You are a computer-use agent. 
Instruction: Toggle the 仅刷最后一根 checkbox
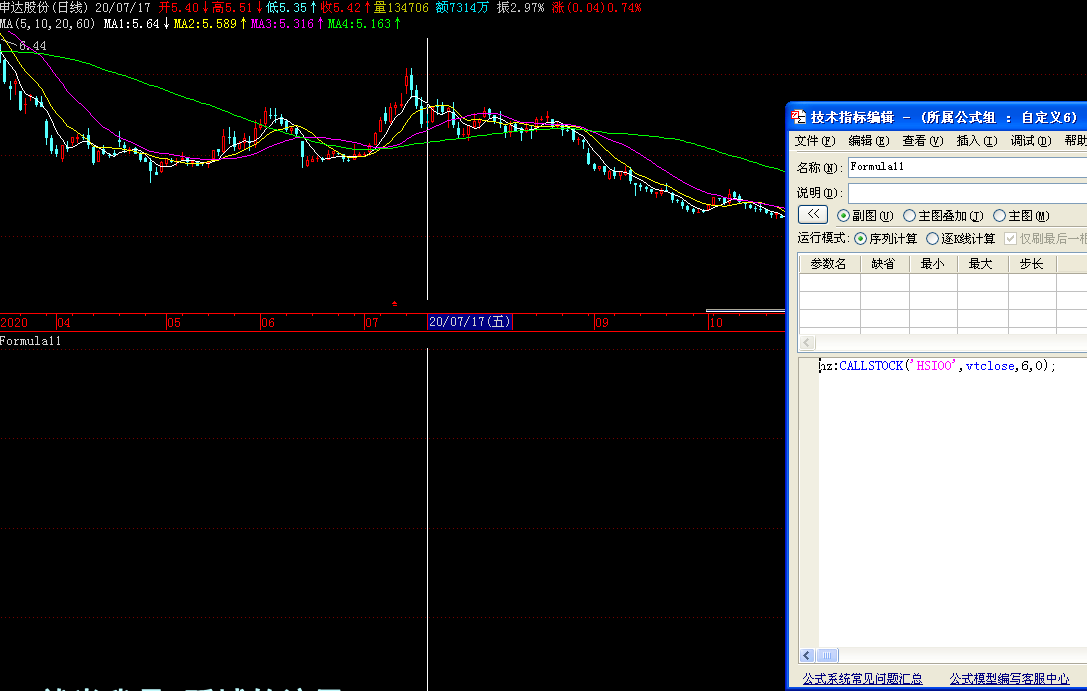point(1010,238)
